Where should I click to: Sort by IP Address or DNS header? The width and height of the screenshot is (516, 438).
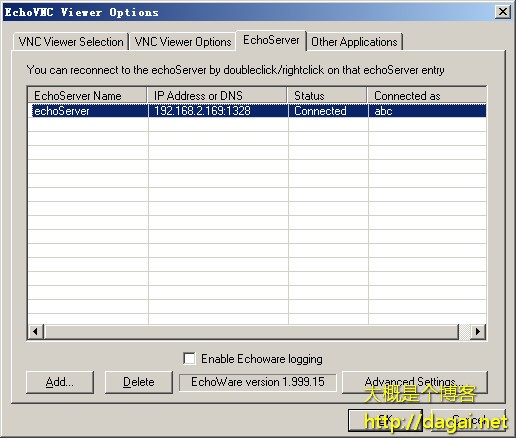click(x=217, y=96)
